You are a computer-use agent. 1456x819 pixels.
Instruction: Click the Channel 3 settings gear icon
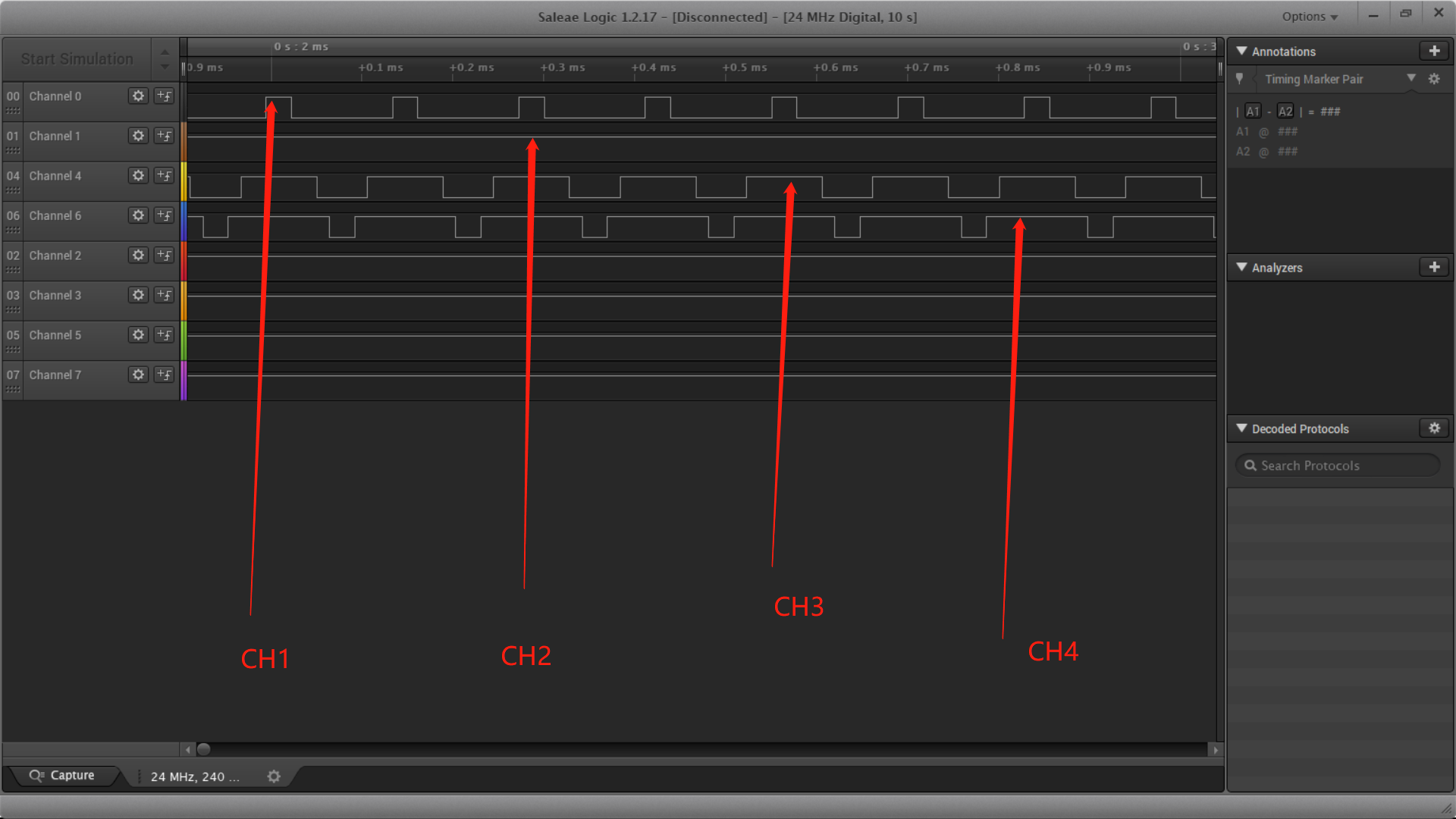pyautogui.click(x=138, y=294)
